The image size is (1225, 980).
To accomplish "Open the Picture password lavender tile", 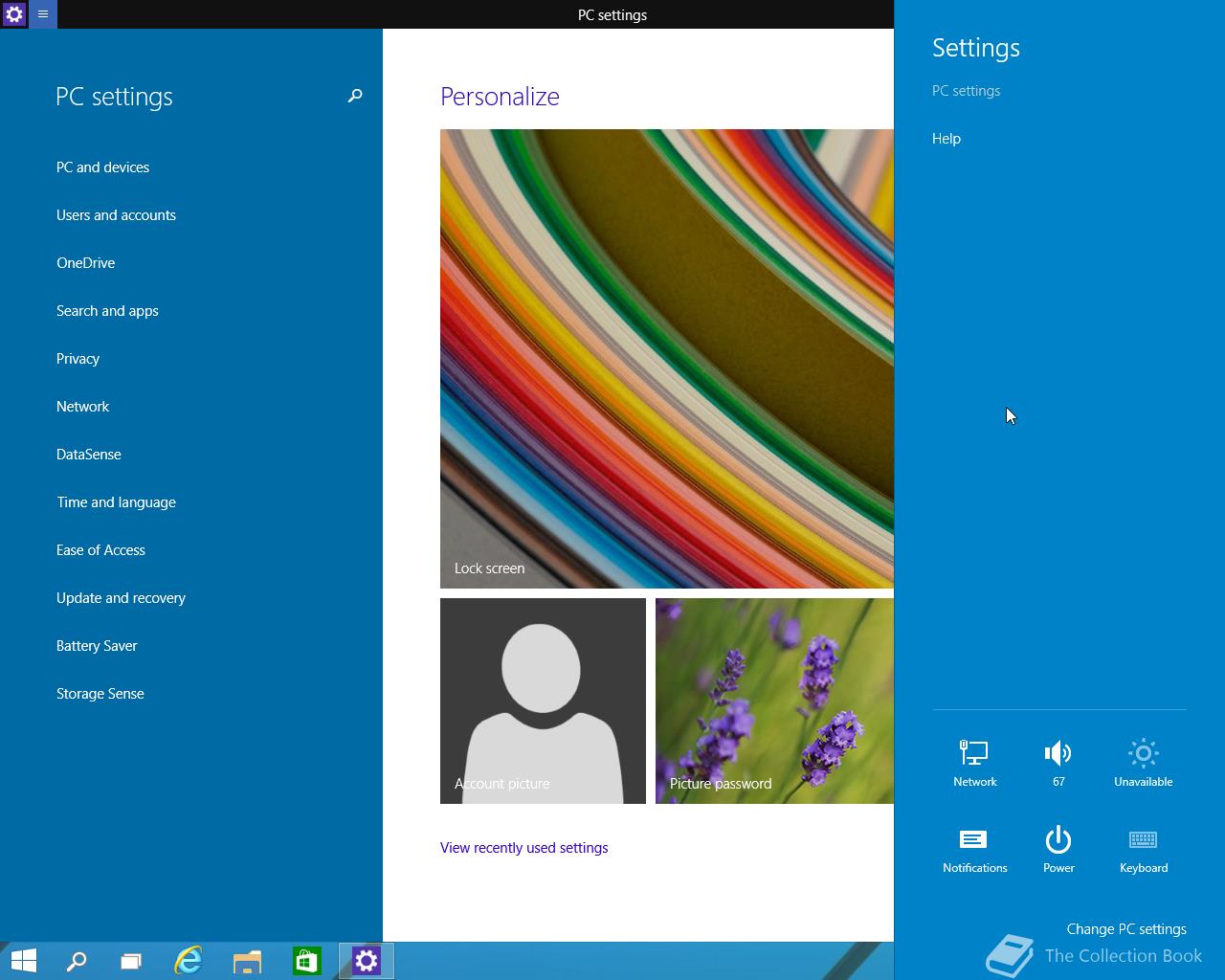I will [x=774, y=701].
